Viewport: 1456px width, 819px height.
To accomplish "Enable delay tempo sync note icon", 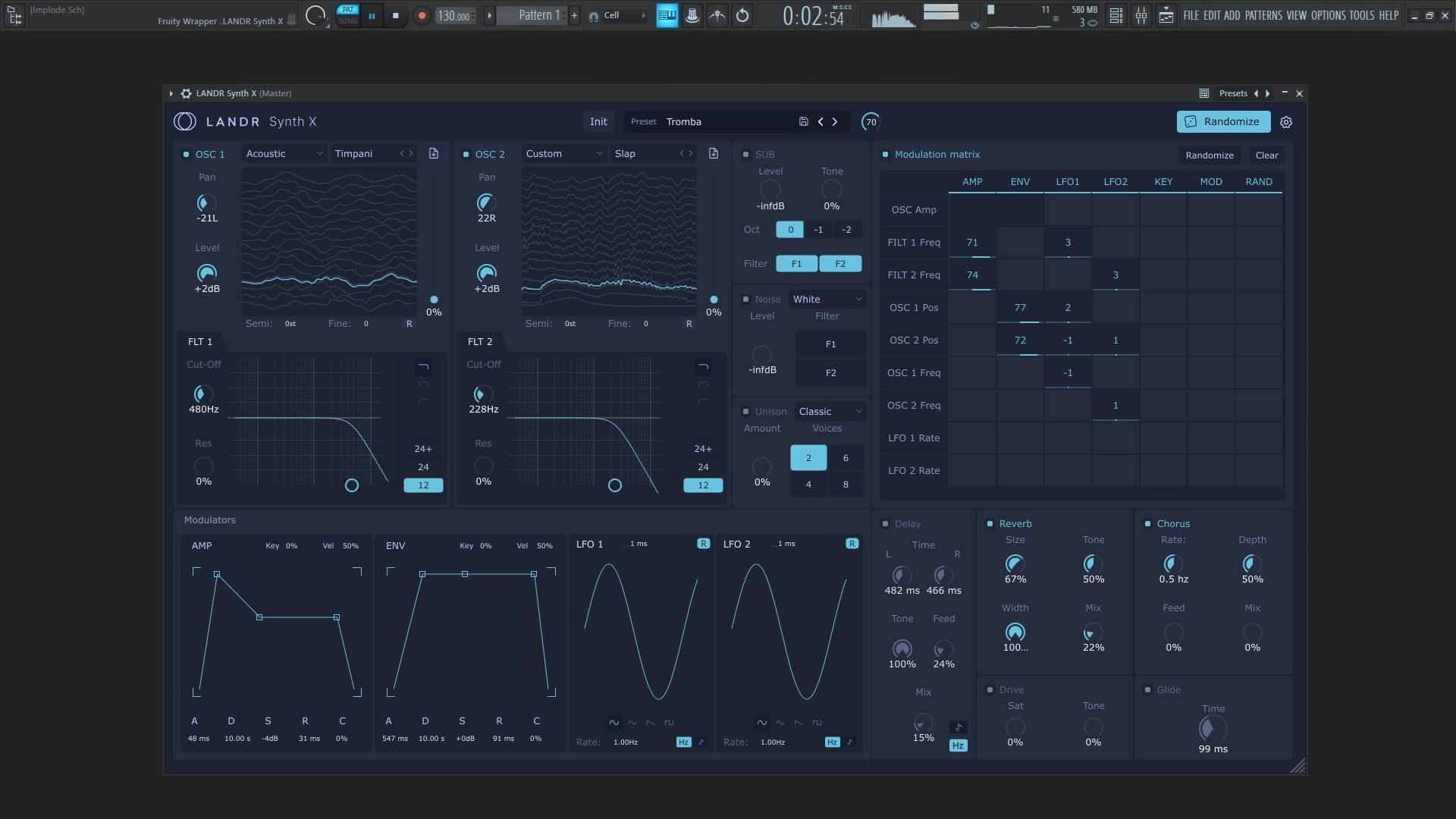I will pyautogui.click(x=959, y=727).
